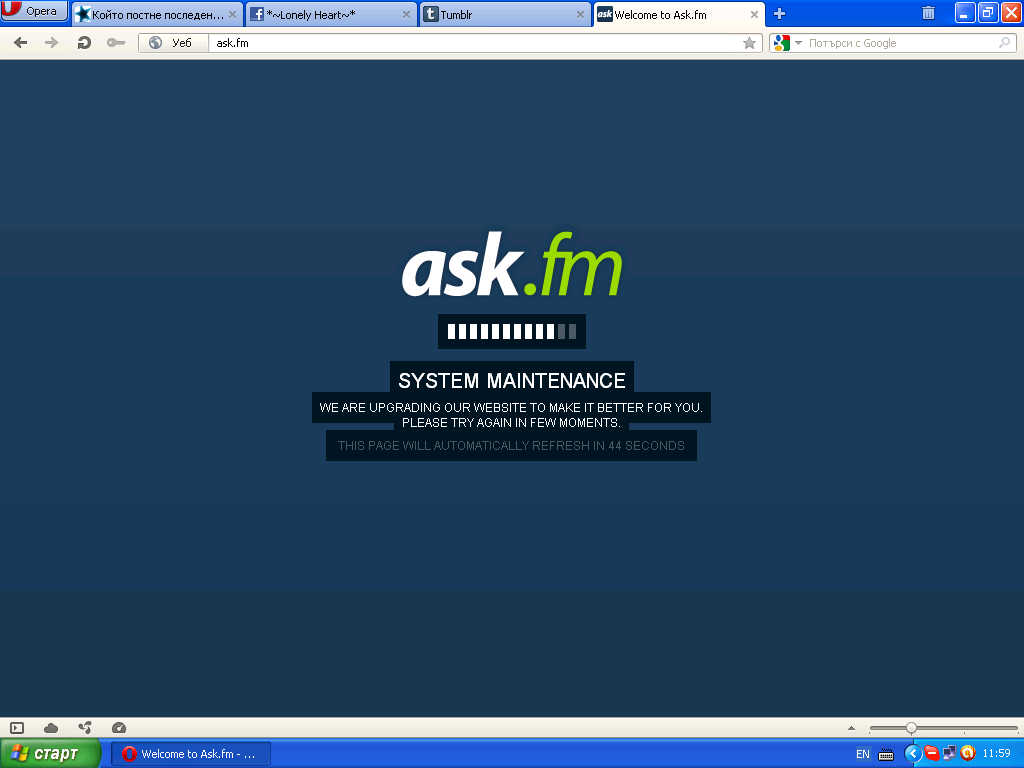Focus the address bar showing ask.fm

[477, 43]
